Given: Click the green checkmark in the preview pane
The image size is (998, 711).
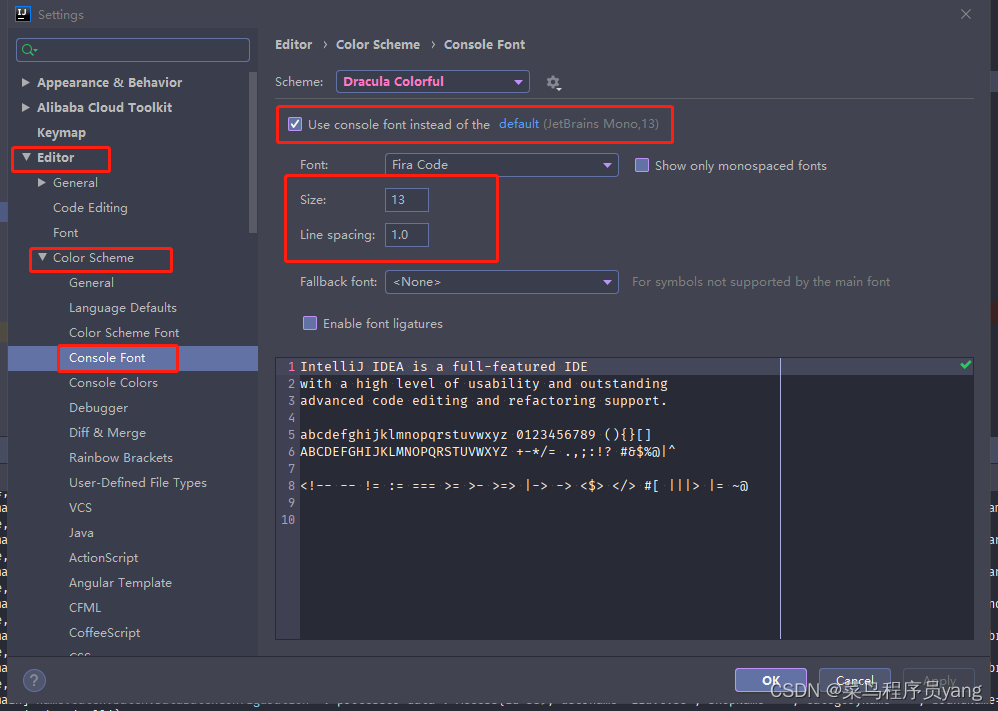Looking at the screenshot, I should [966, 365].
